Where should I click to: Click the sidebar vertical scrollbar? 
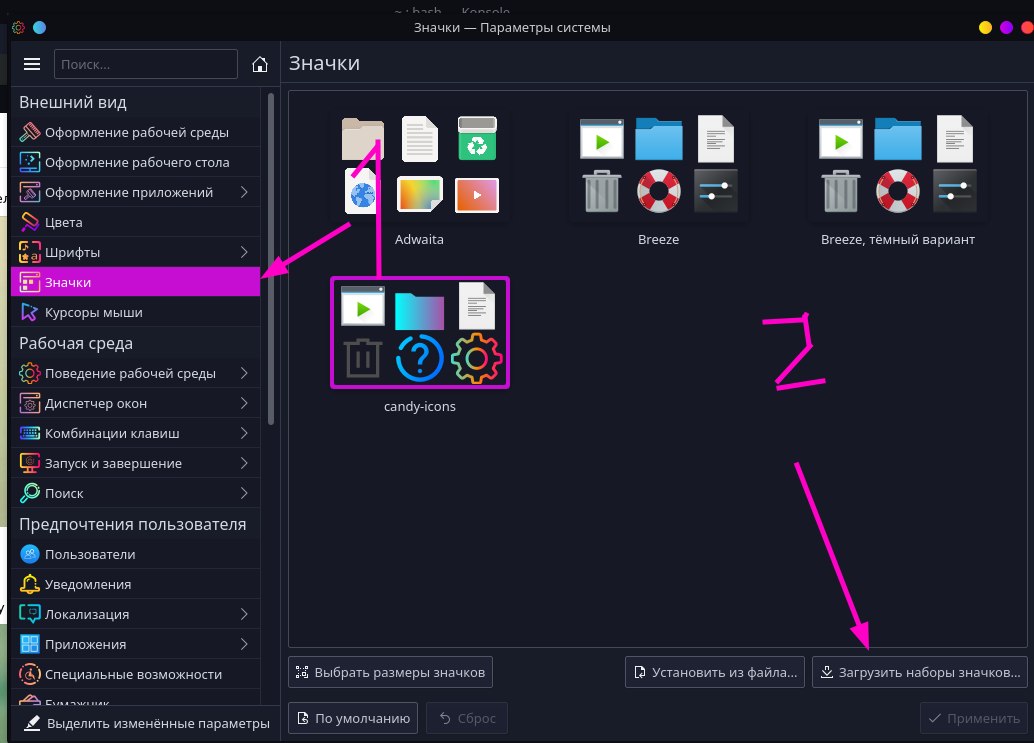coord(270,259)
